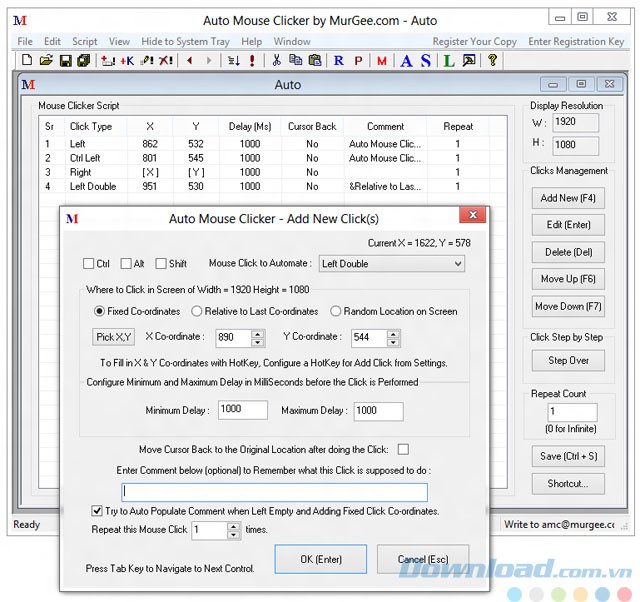Image resolution: width=640 pixels, height=602 pixels.
Task: Click the Save floppy disk toolbar icon
Action: coord(65,61)
